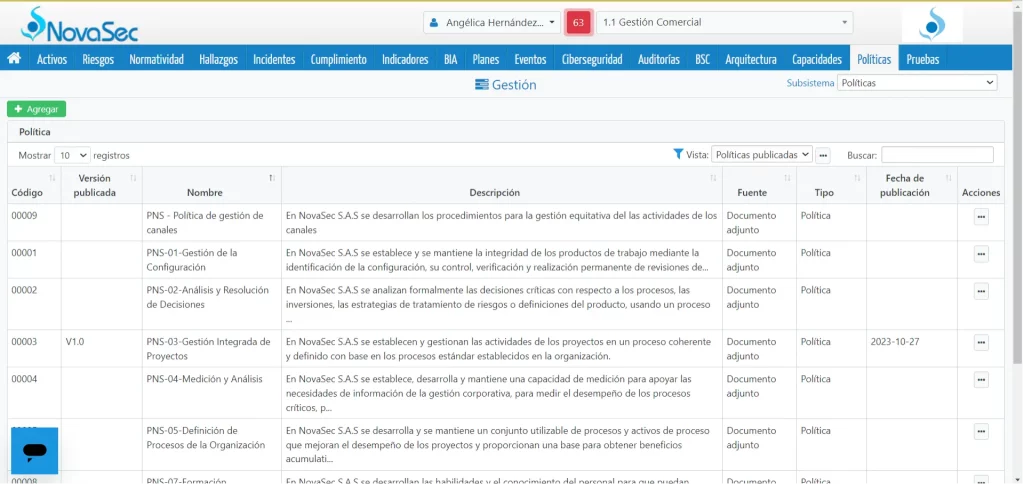Screen dimensions: 1024x485
Task: Open the BIA menu
Action: (451, 59)
